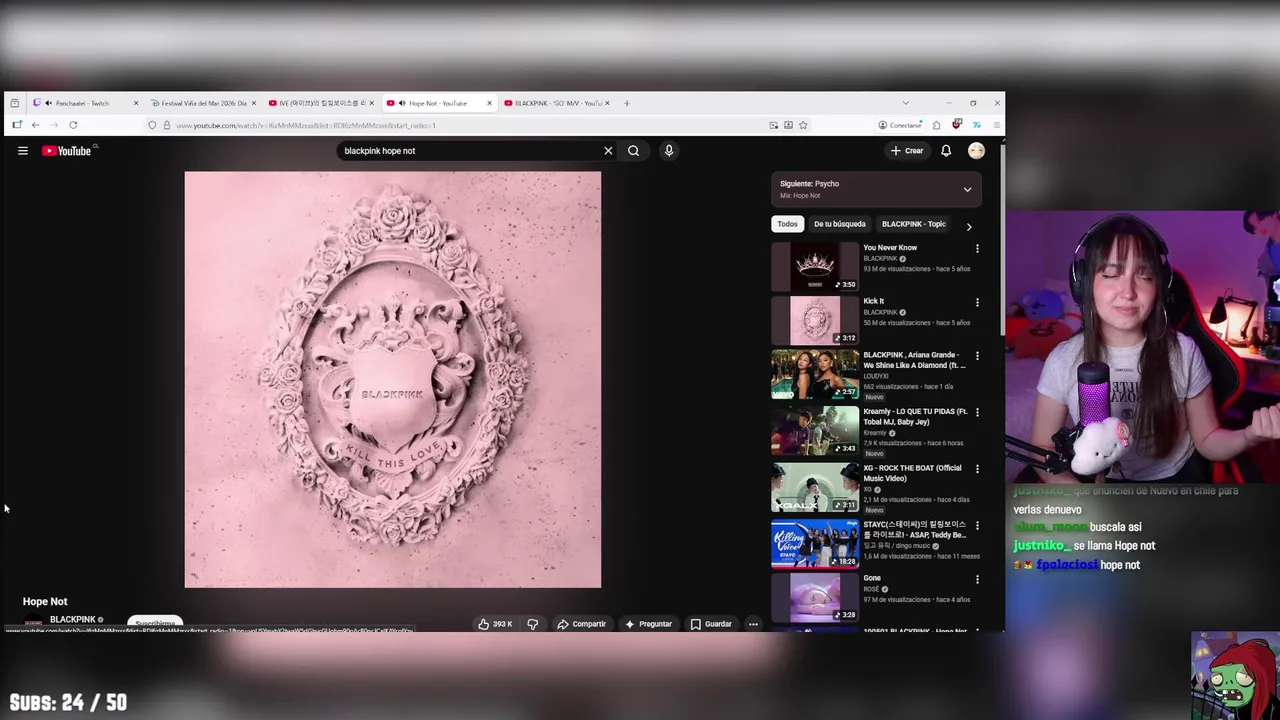The height and width of the screenshot is (720, 1280).
Task: Click the Compartir button
Action: (x=581, y=624)
